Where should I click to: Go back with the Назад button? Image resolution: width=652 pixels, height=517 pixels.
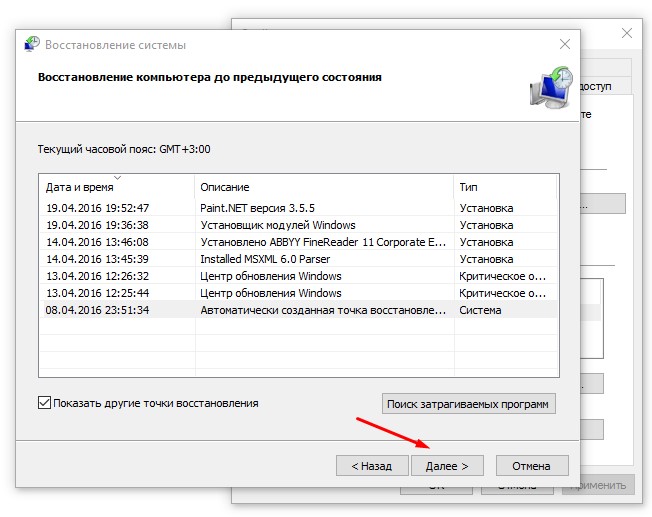(x=371, y=466)
